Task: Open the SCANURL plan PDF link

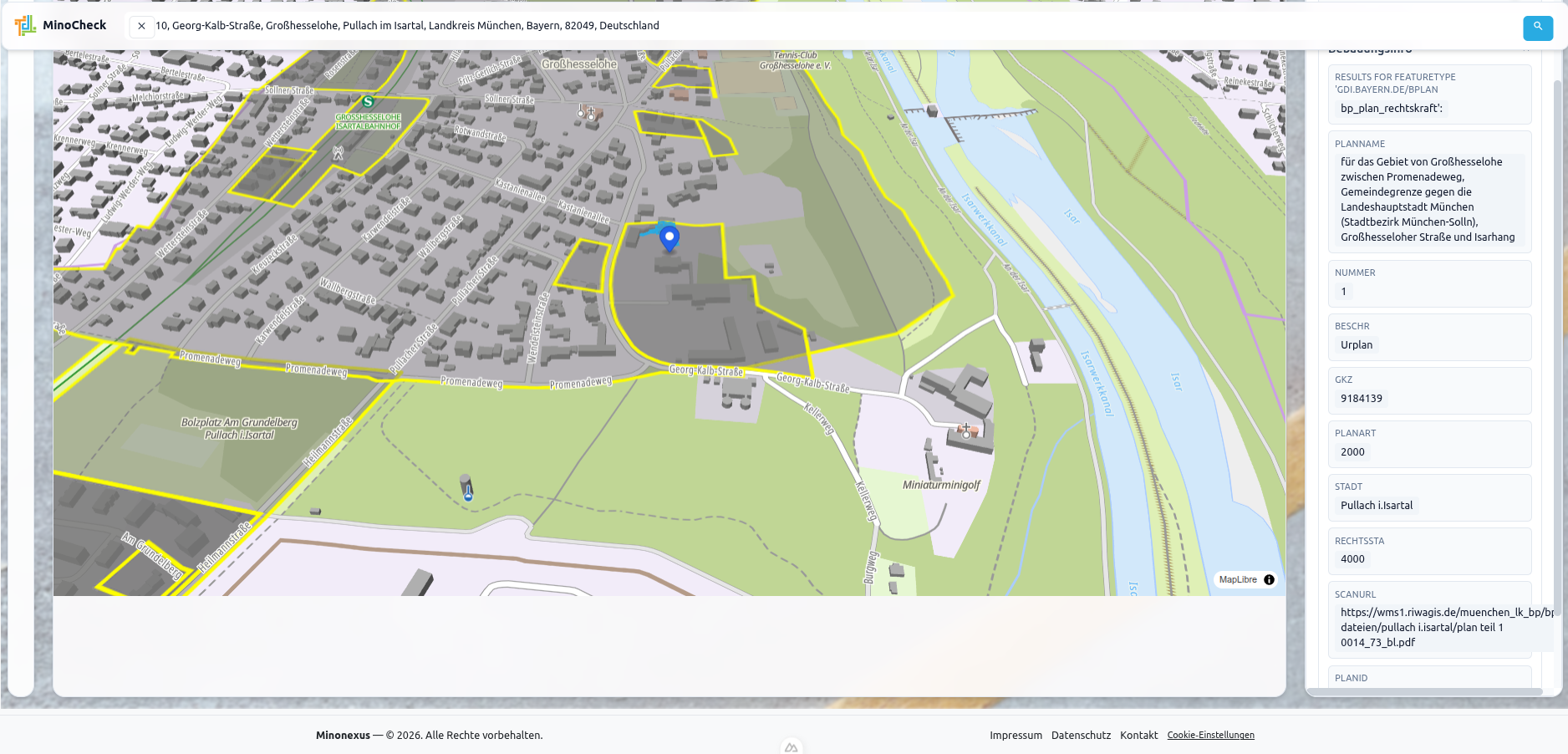Action: pyautogui.click(x=1429, y=627)
